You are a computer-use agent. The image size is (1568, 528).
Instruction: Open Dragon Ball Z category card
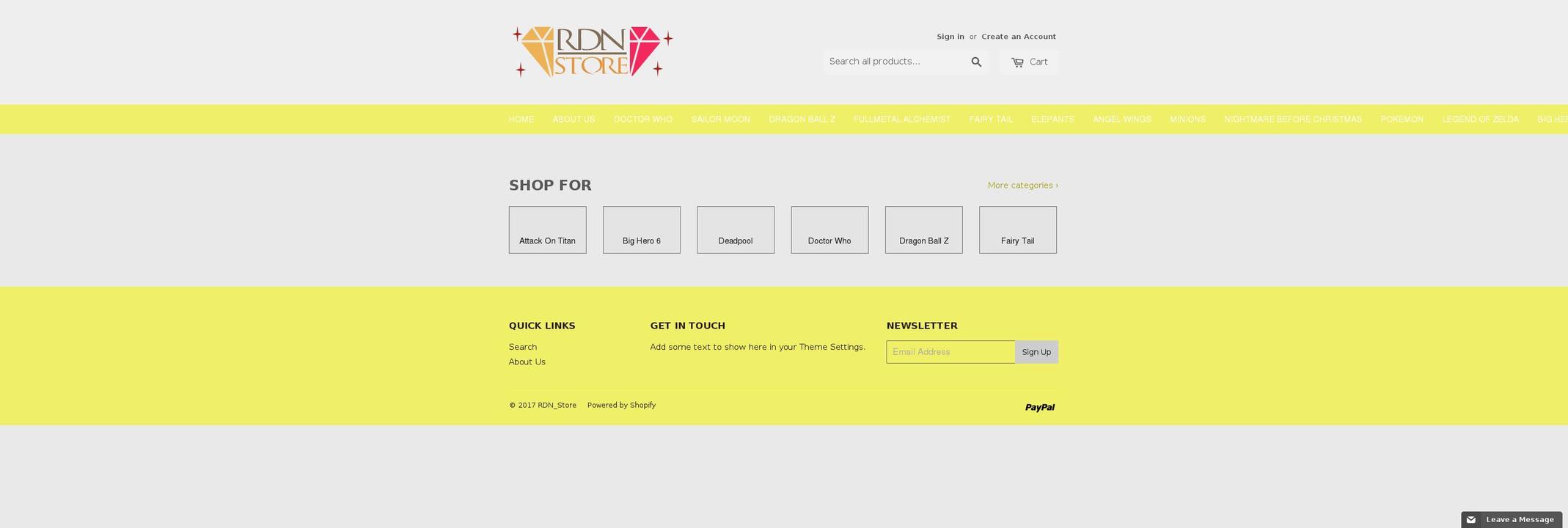click(924, 230)
